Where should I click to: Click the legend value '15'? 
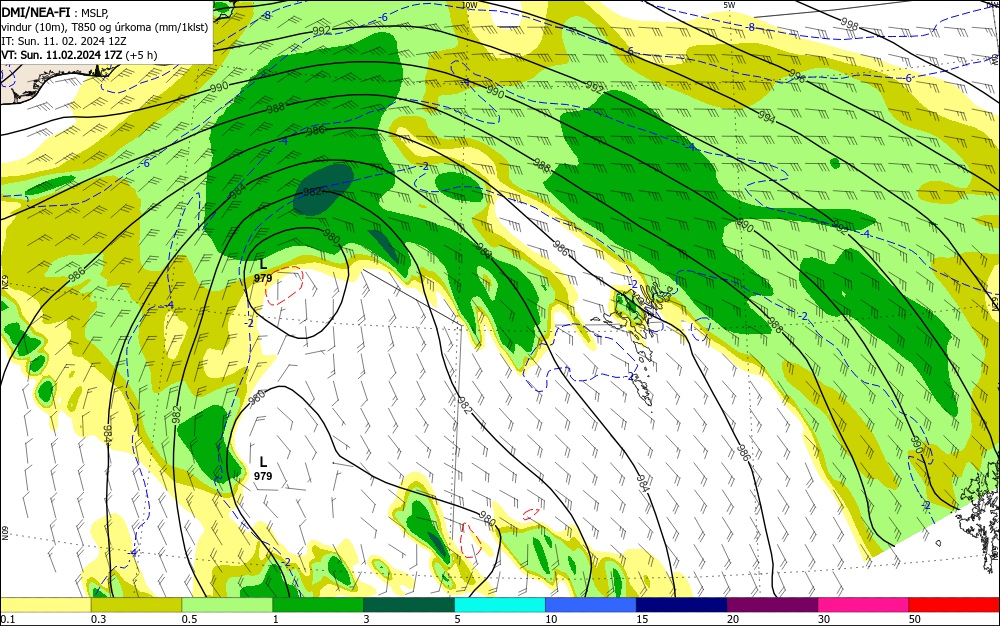coord(642,619)
